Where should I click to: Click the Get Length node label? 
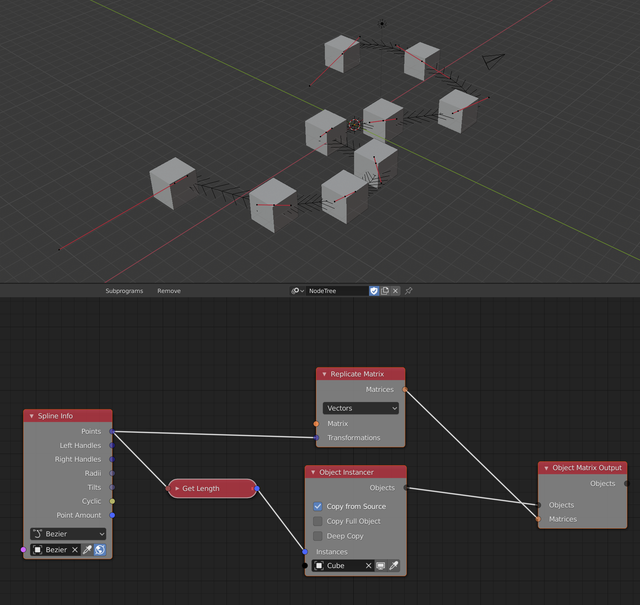pyautogui.click(x=201, y=488)
